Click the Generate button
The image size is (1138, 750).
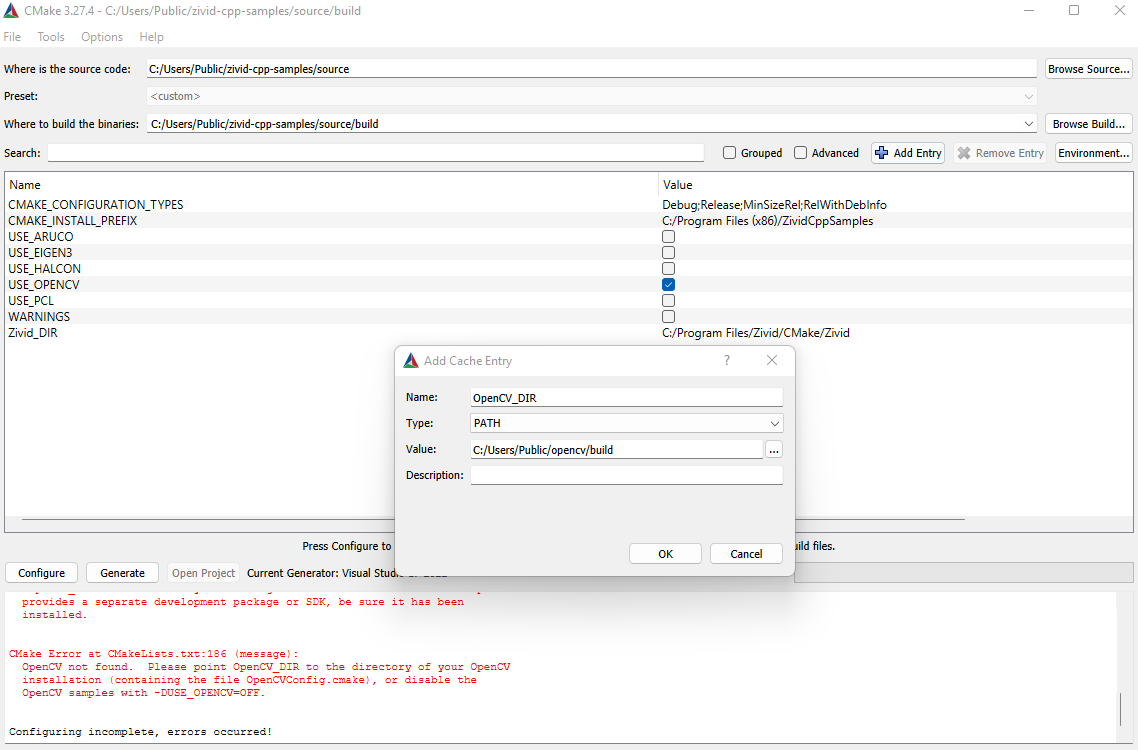pos(123,573)
